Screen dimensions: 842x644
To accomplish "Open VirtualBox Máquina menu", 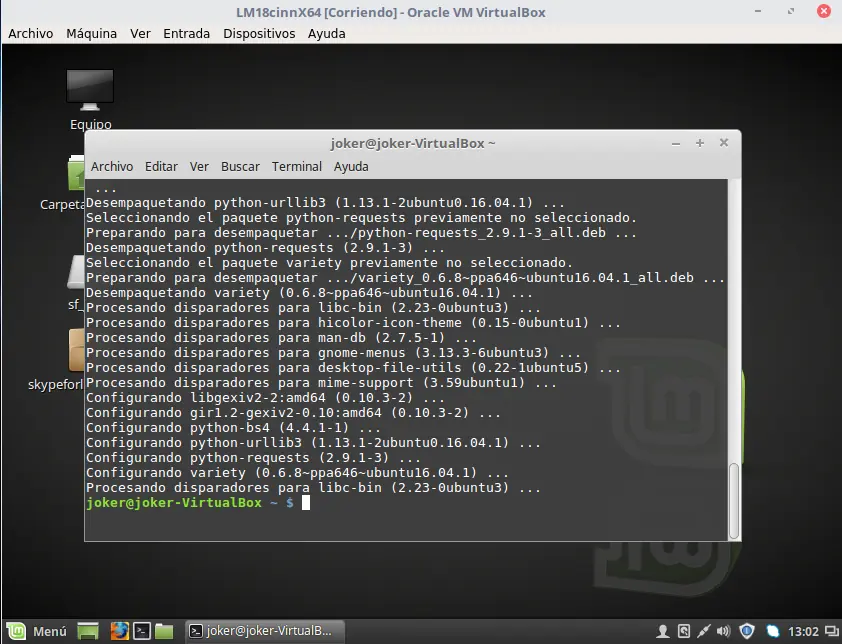I will click(x=91, y=33).
